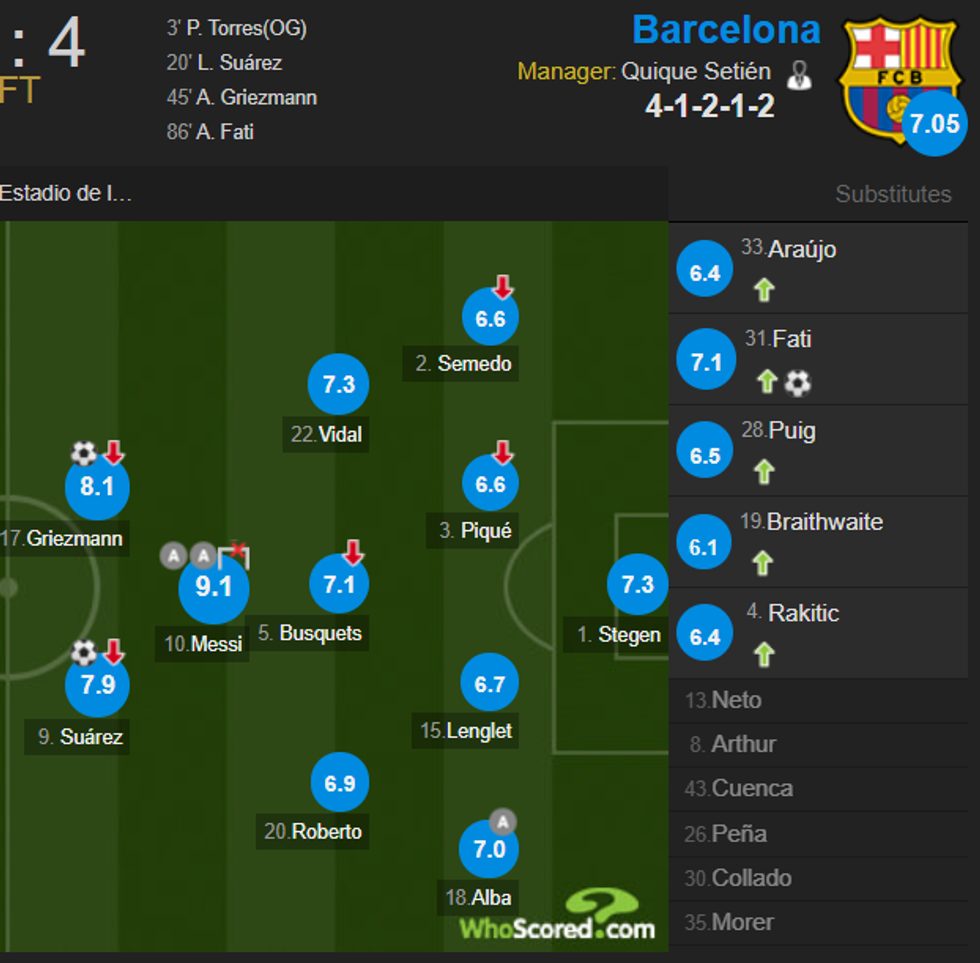
Task: Click Stegen's 7.3 goalkeeper rating
Action: click(637, 584)
